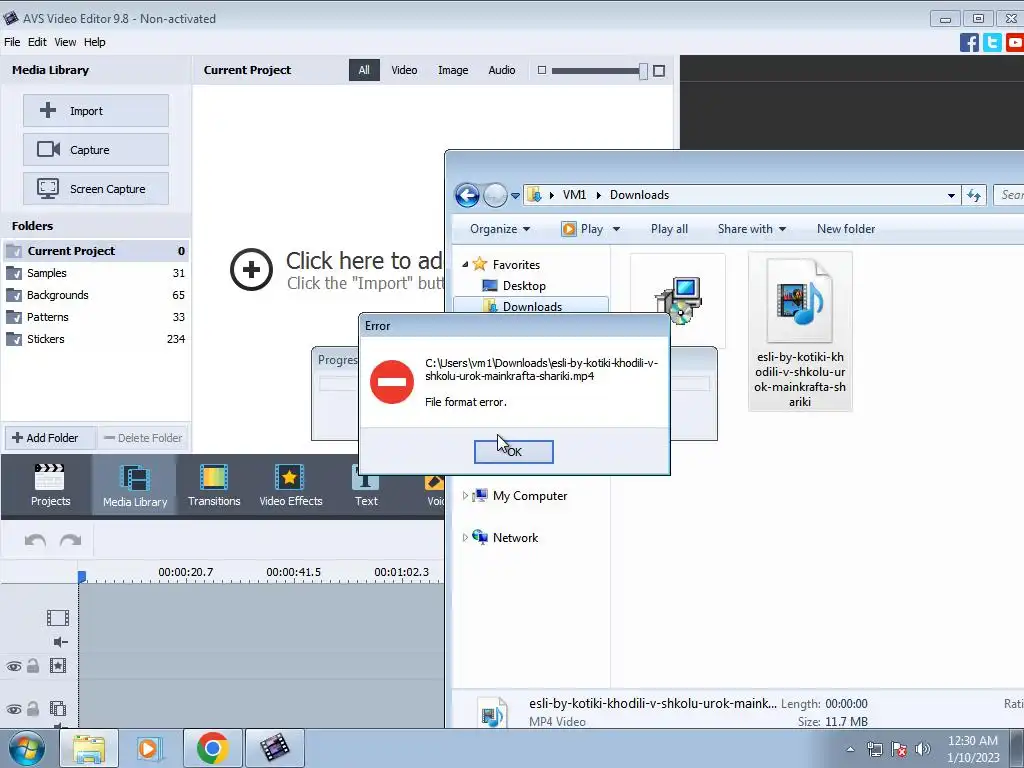The height and width of the screenshot is (768, 1024).
Task: Open the Edit menu
Action: (37, 42)
